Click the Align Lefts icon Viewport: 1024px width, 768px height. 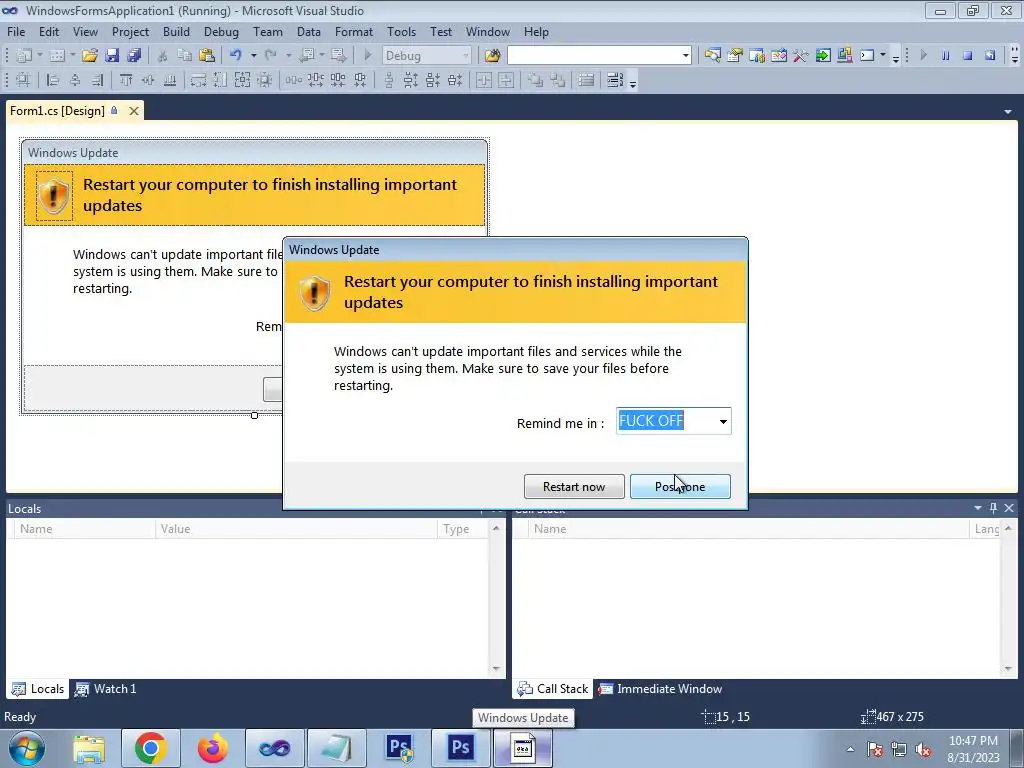pos(53,80)
